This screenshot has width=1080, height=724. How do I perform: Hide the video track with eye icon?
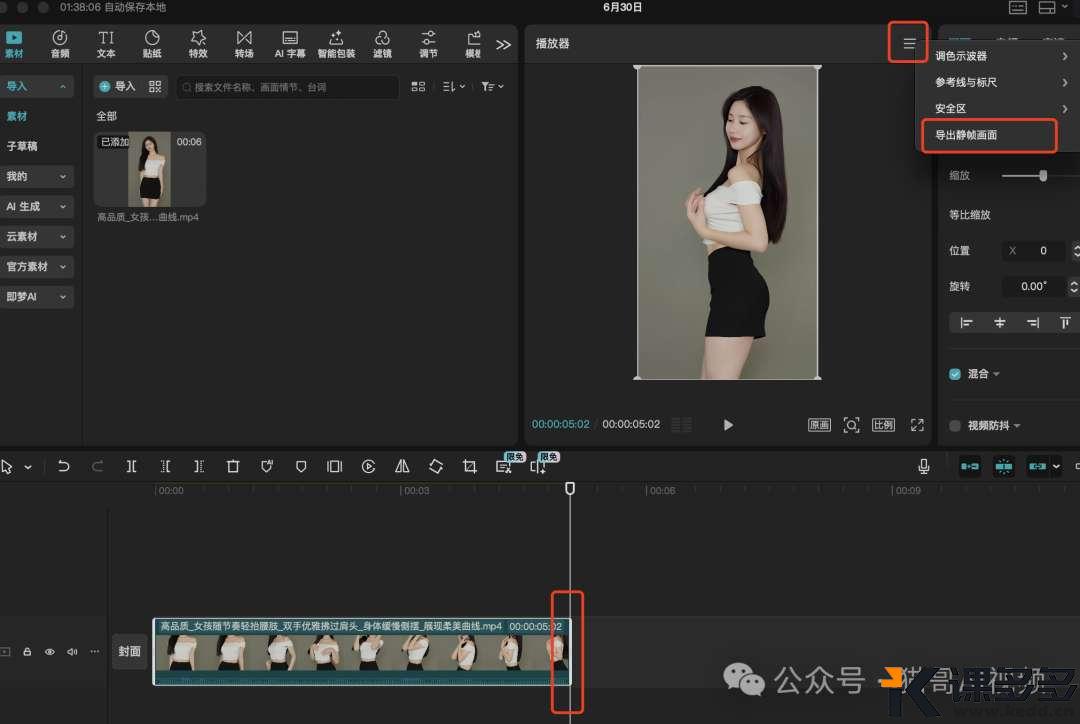(x=50, y=651)
